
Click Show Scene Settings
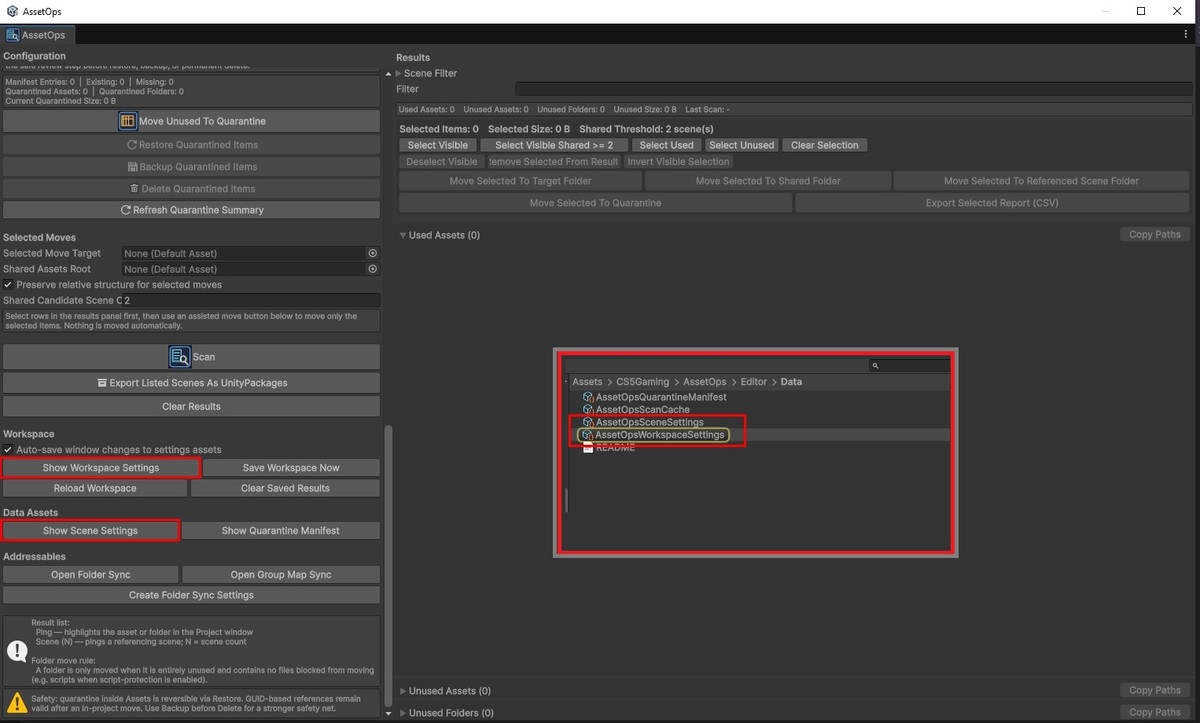coord(90,530)
